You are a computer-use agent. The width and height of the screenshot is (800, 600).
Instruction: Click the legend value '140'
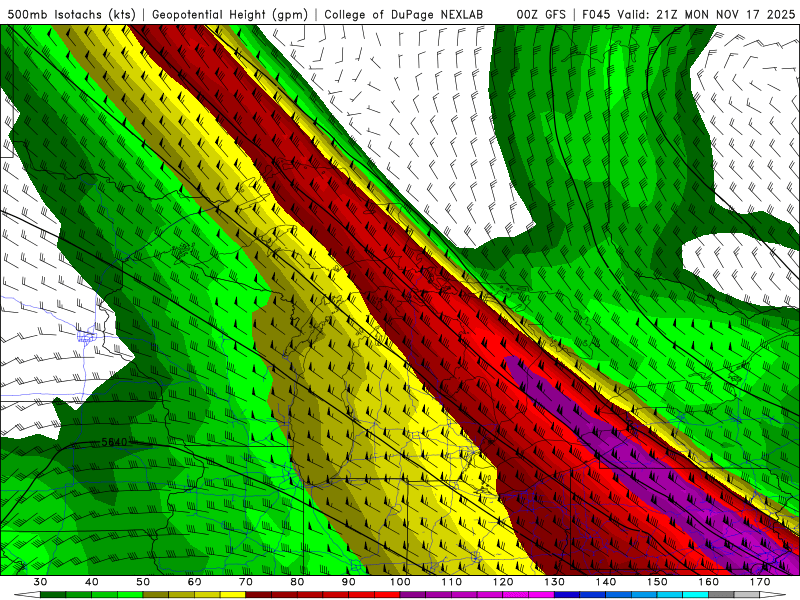pyautogui.click(x=606, y=582)
